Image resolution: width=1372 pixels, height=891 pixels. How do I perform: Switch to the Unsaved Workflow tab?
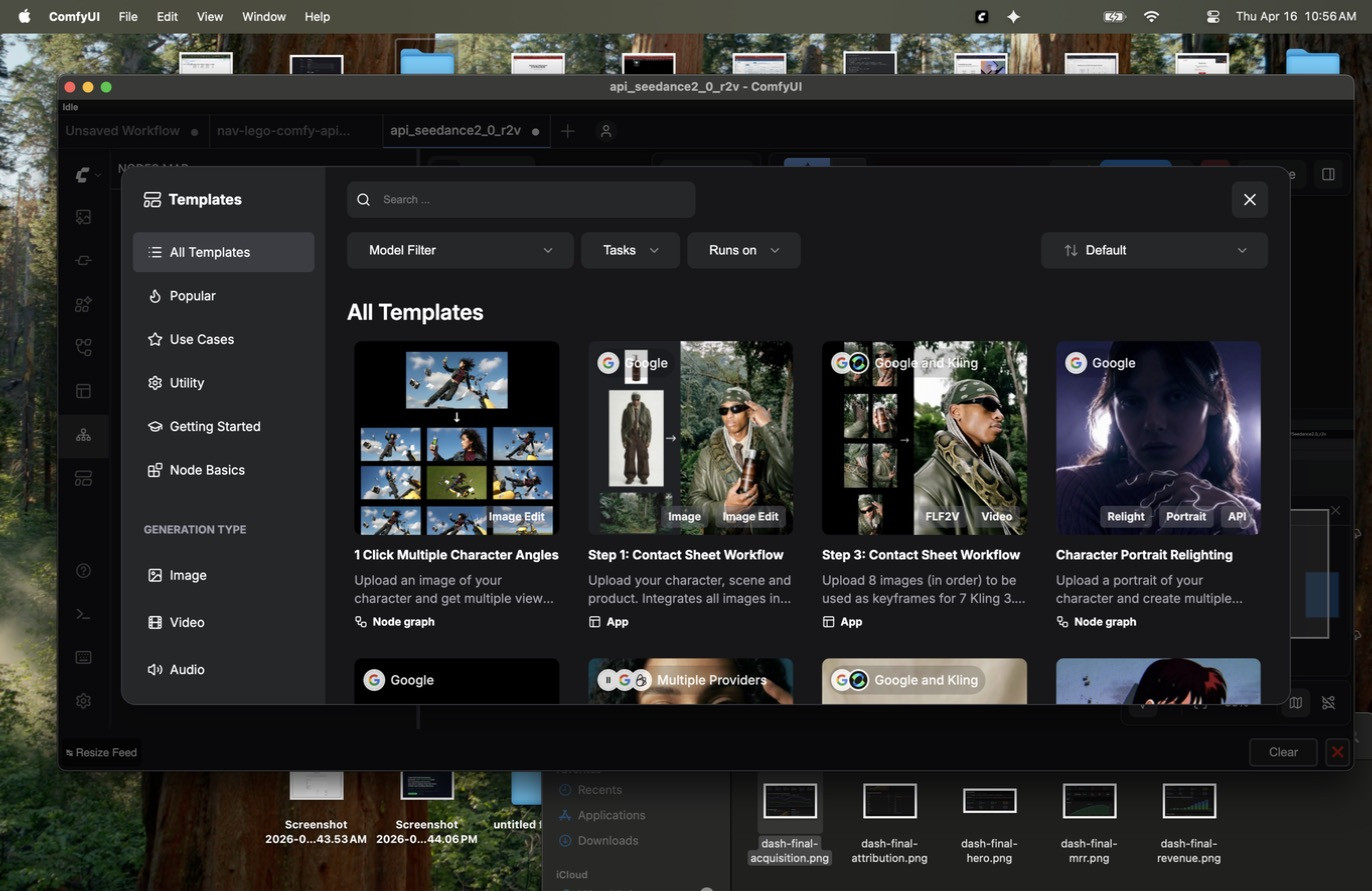click(x=123, y=131)
